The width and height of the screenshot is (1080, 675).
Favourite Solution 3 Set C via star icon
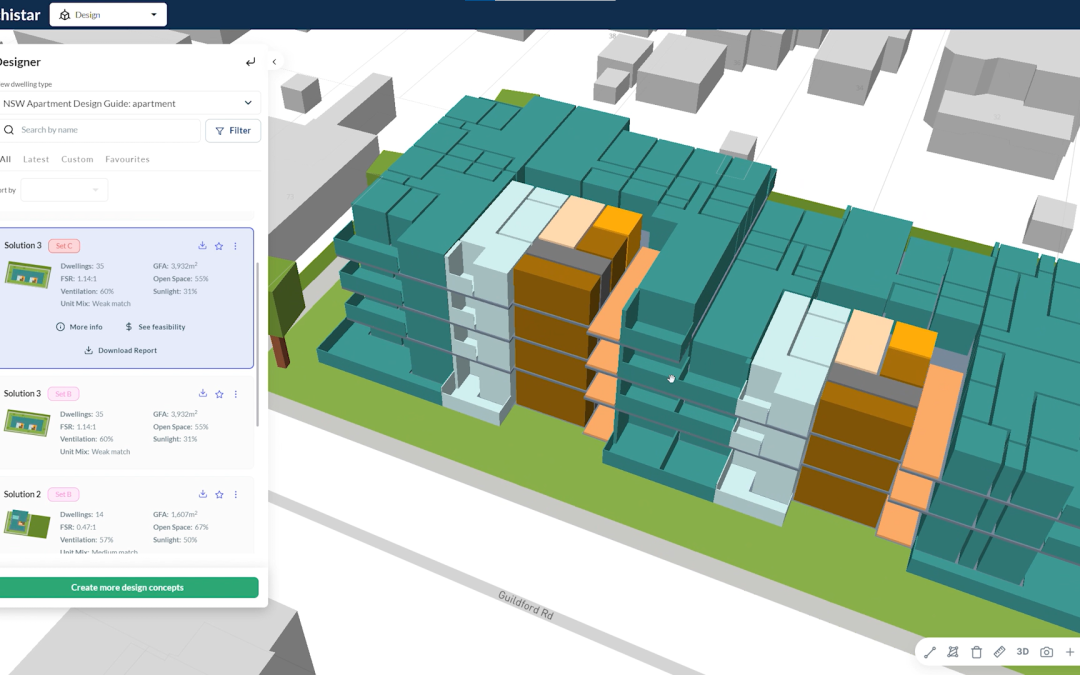tap(219, 245)
